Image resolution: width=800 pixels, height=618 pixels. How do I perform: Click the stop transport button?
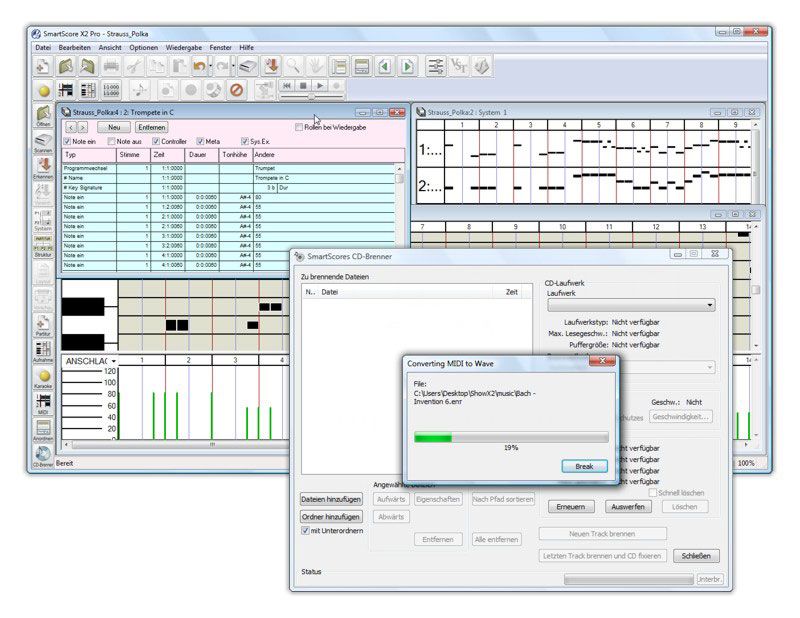303,86
